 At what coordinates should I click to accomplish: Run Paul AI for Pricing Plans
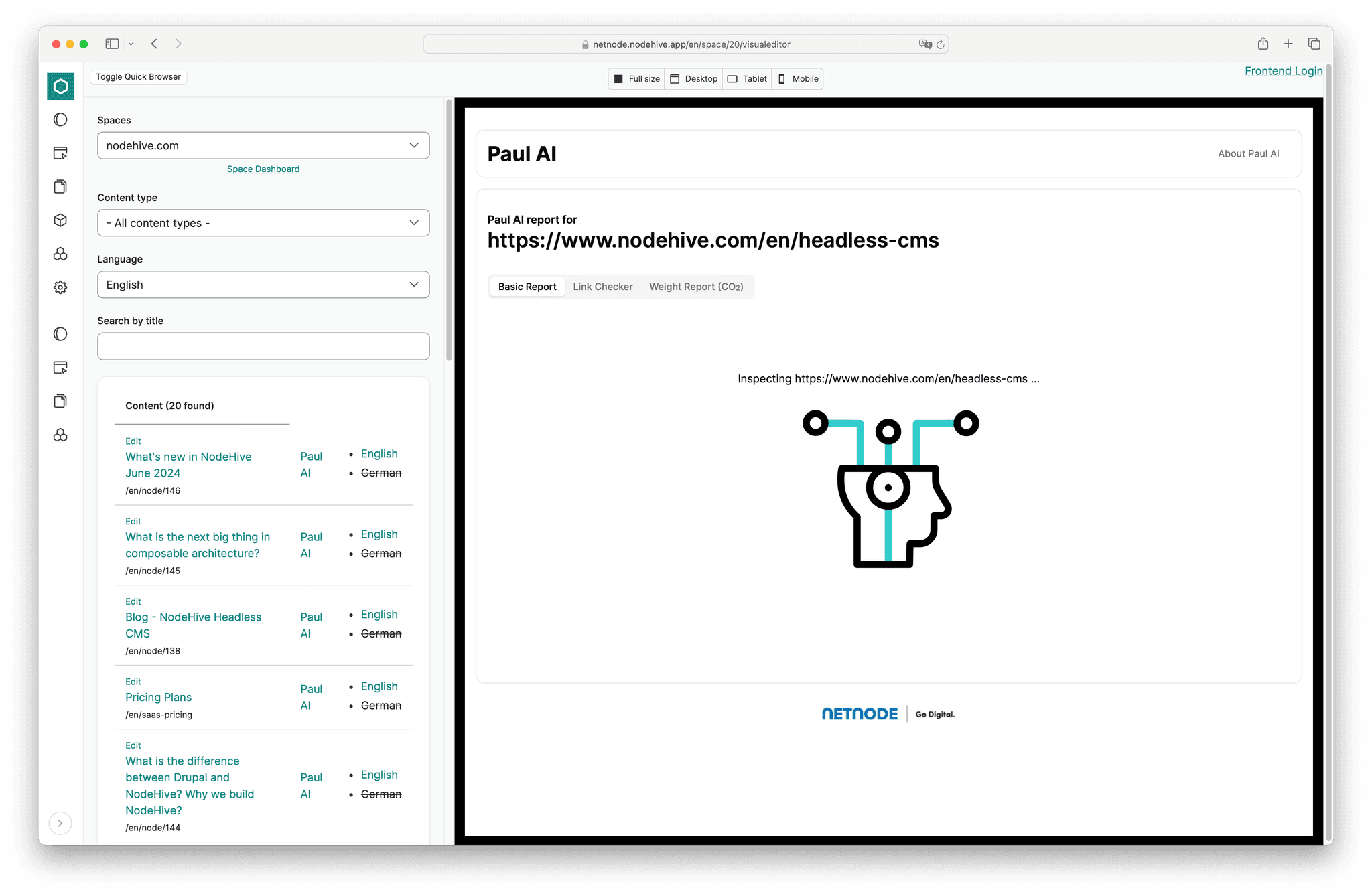click(311, 697)
